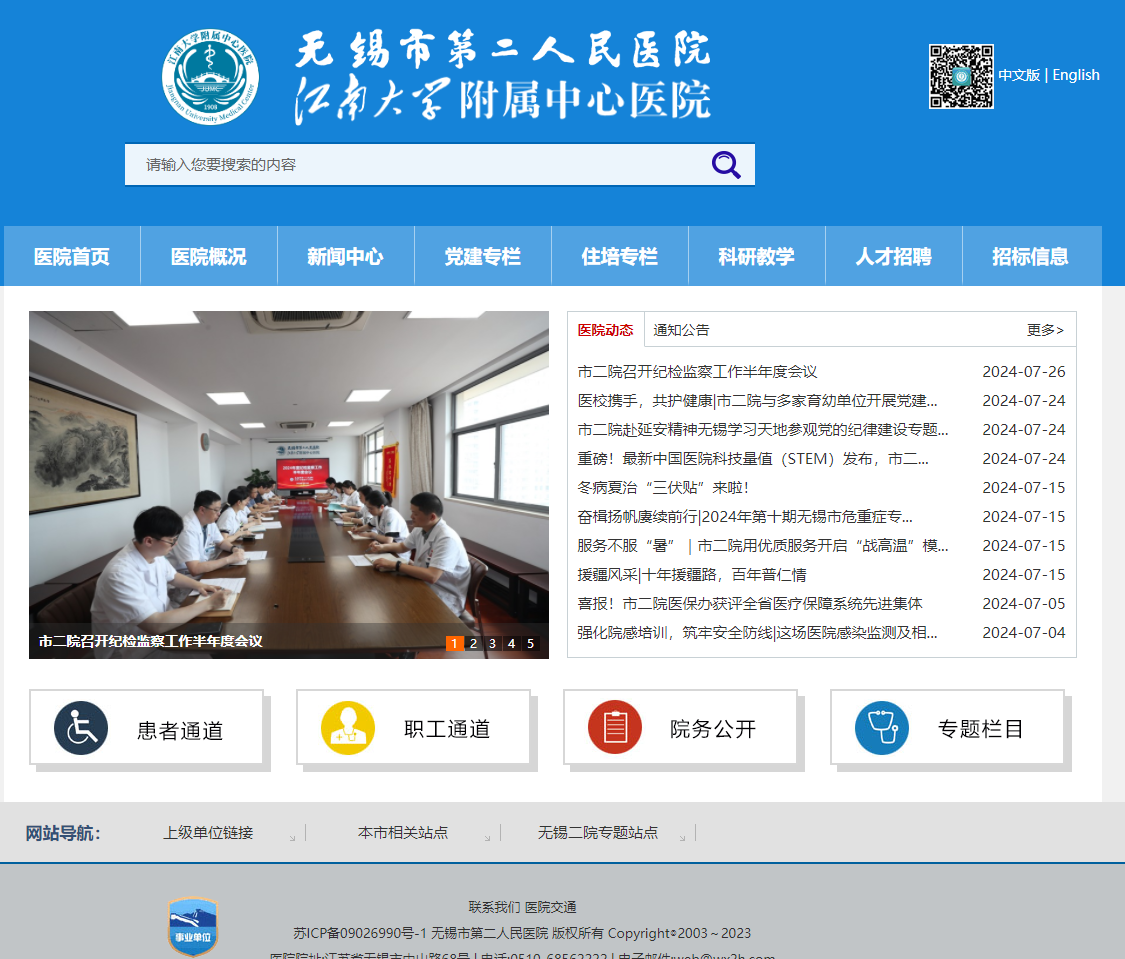Click 医院交通 in footer

tap(550, 907)
